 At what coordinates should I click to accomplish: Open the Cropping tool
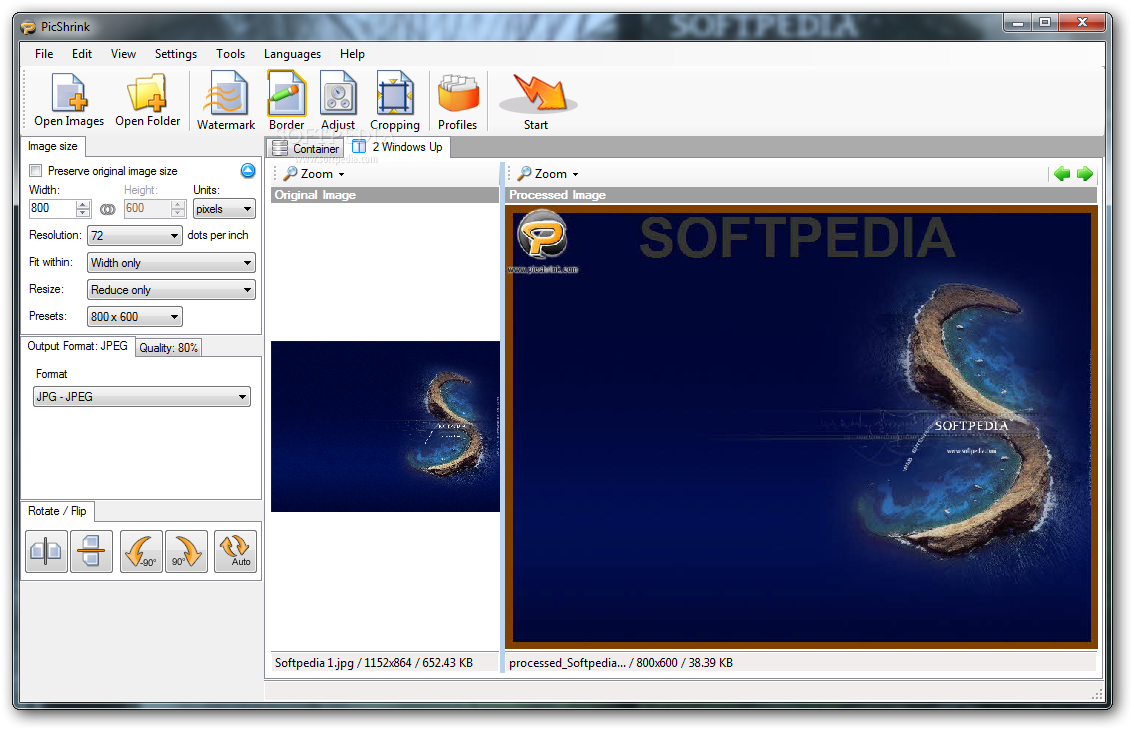395,101
